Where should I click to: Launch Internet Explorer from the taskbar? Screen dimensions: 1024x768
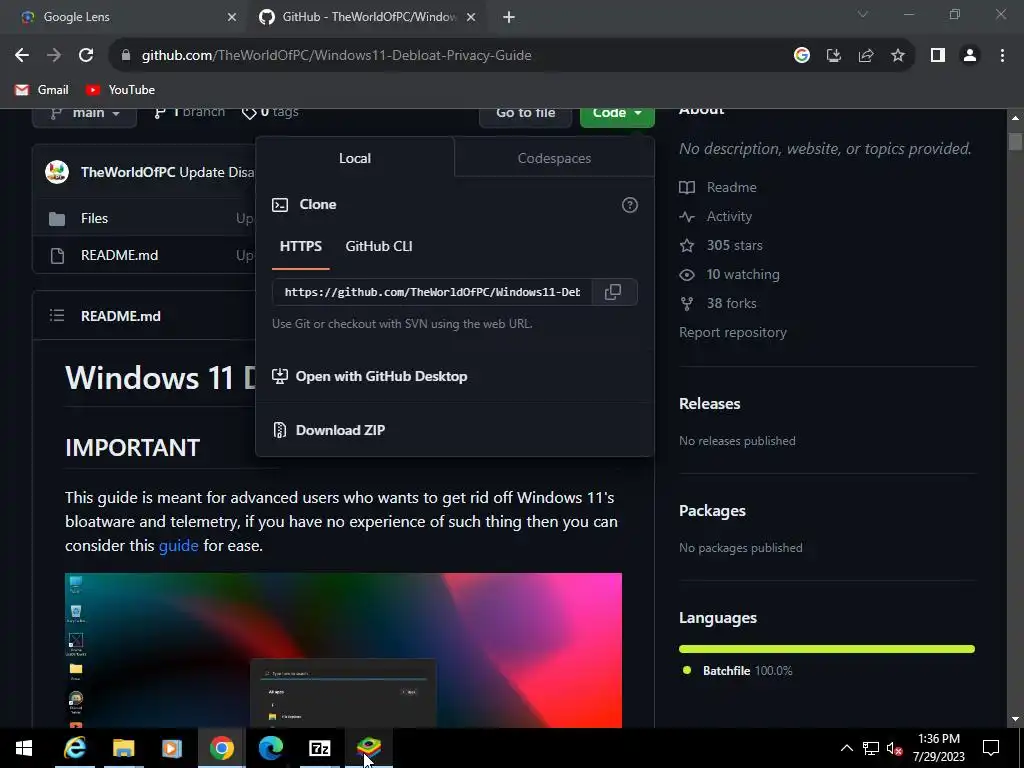coord(74,748)
